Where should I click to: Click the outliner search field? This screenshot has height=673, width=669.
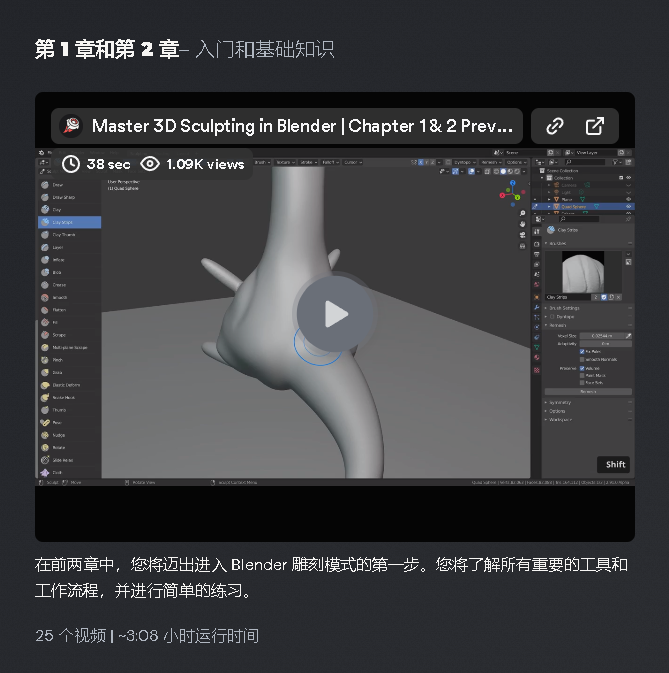click(585, 162)
